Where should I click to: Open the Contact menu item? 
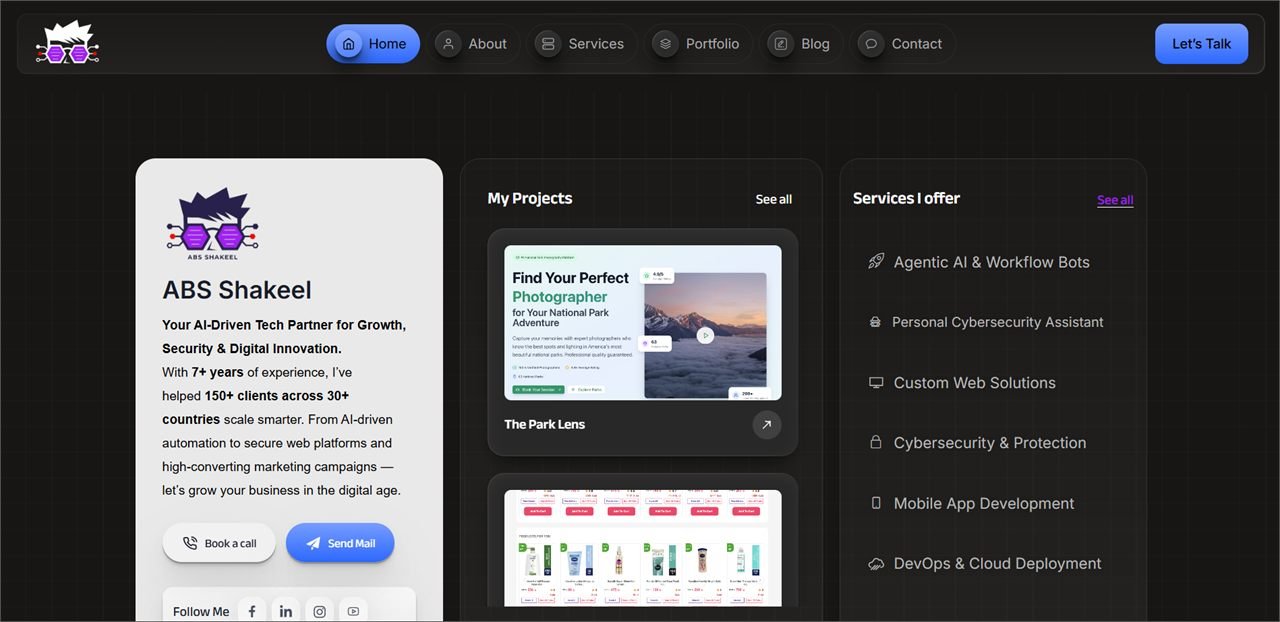tap(903, 44)
